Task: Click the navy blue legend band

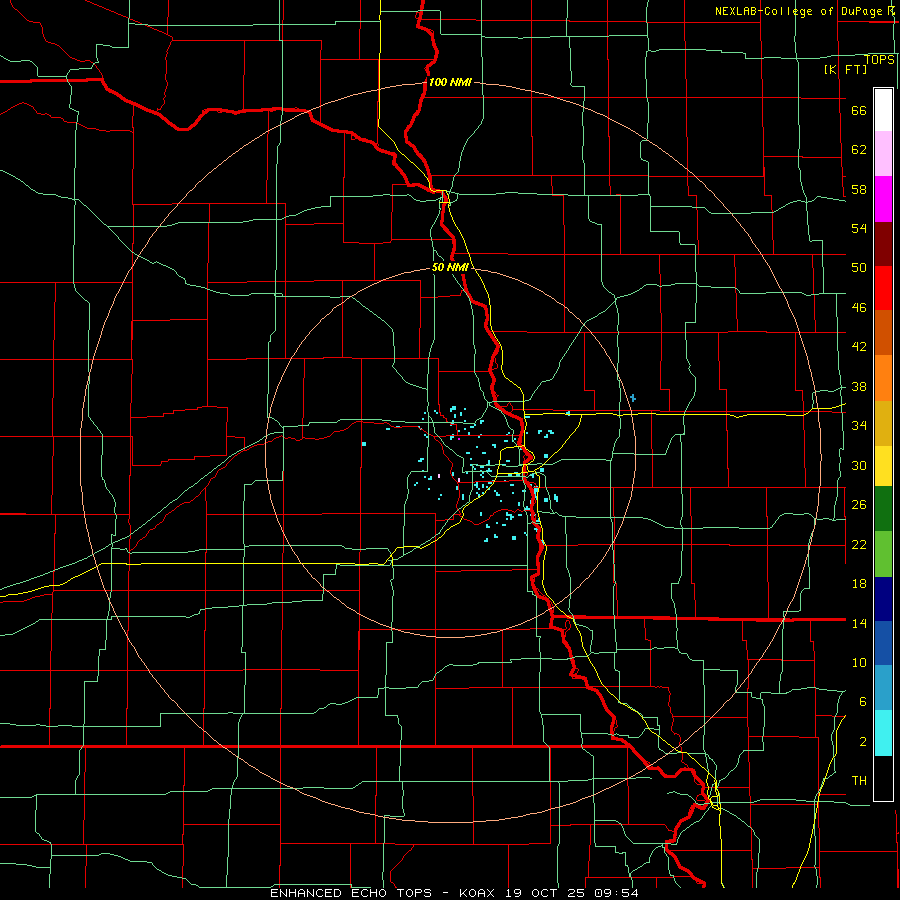Action: tap(883, 599)
